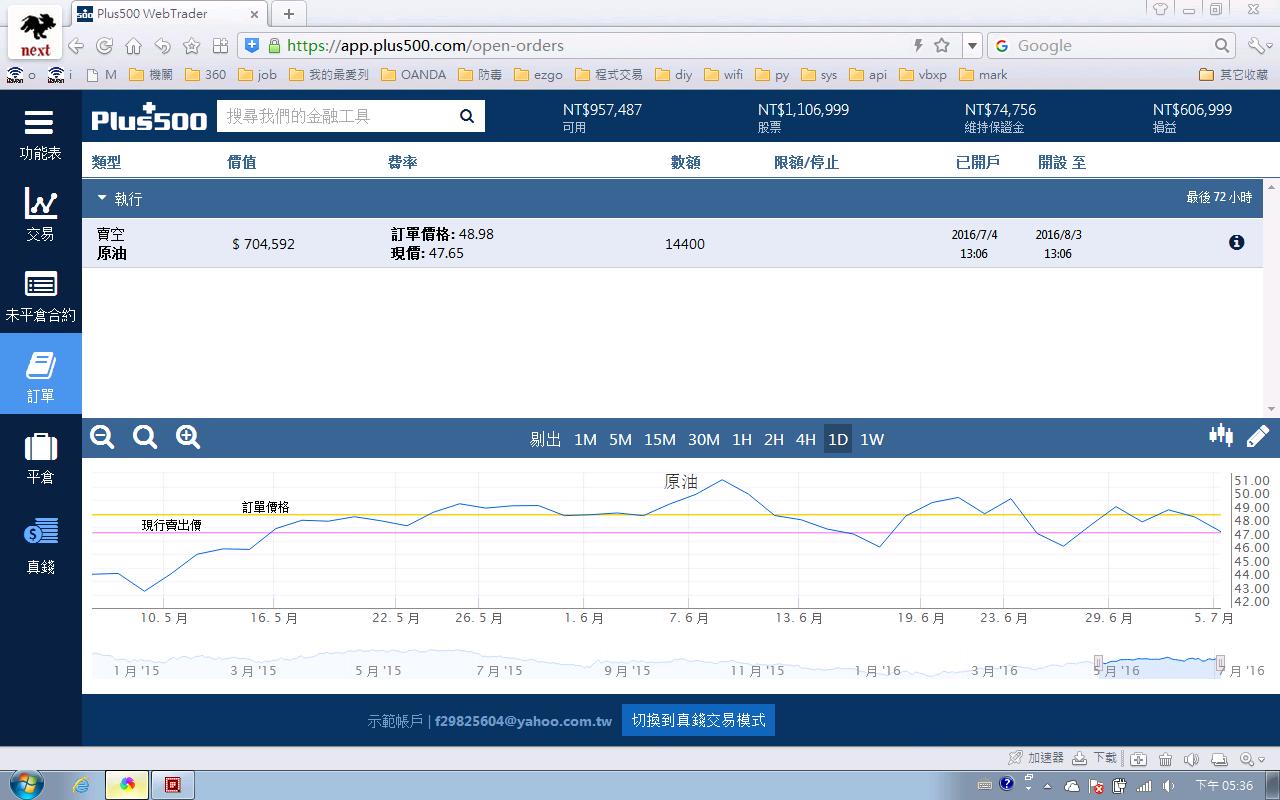Click the browser skin shirt icon
Screen dimensions: 1280x800
click(1160, 10)
